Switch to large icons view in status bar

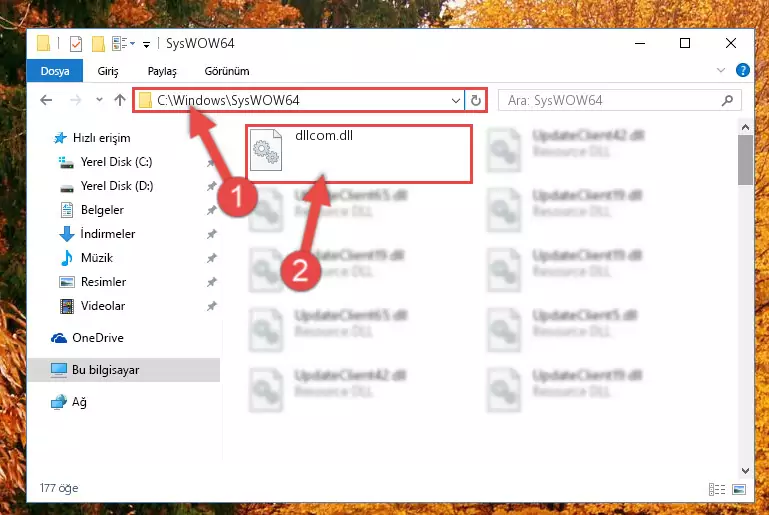[x=739, y=489]
